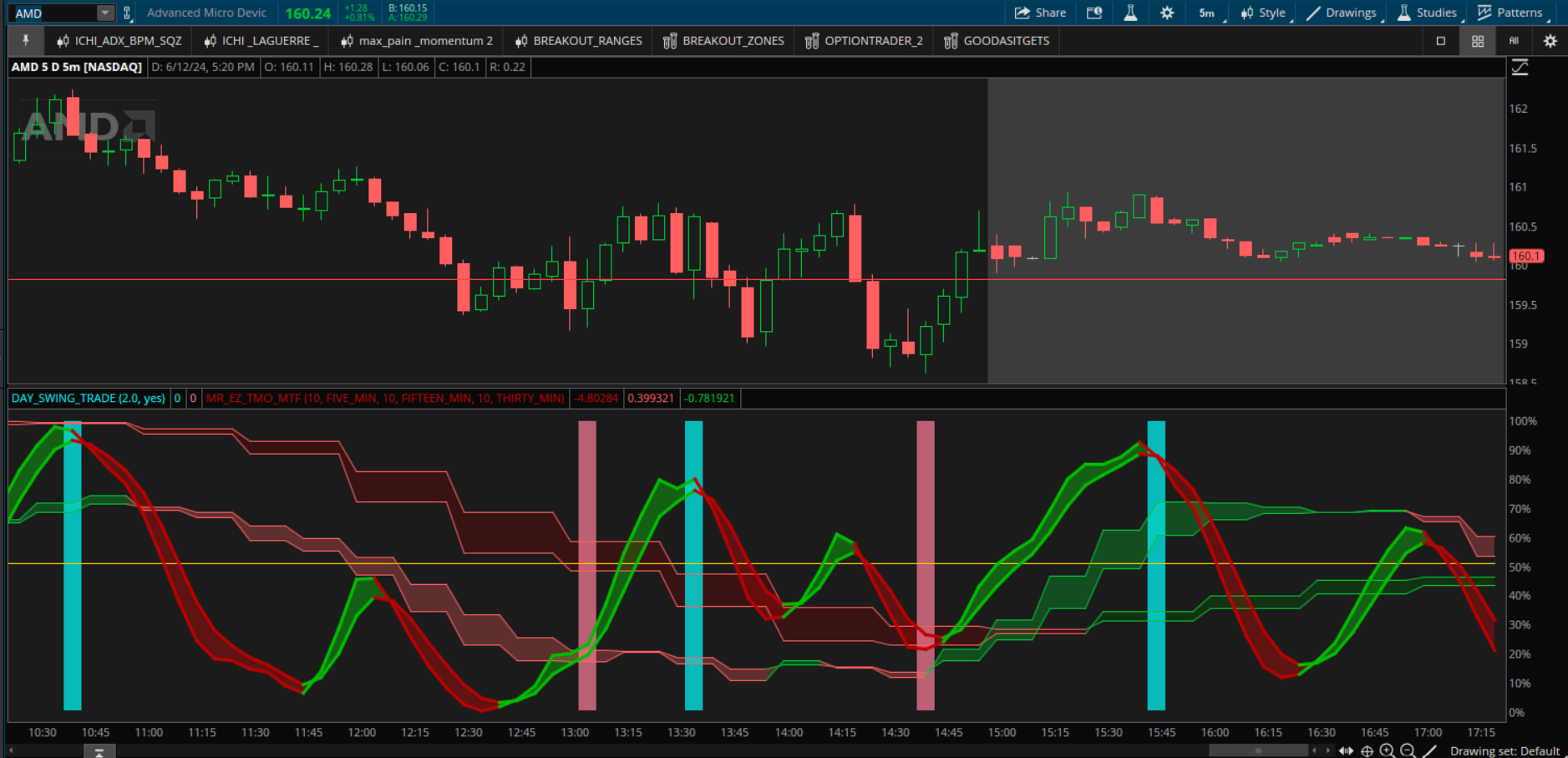The height and width of the screenshot is (758, 1568).
Task: Click the symbol link chain icon
Action: (x=127, y=13)
